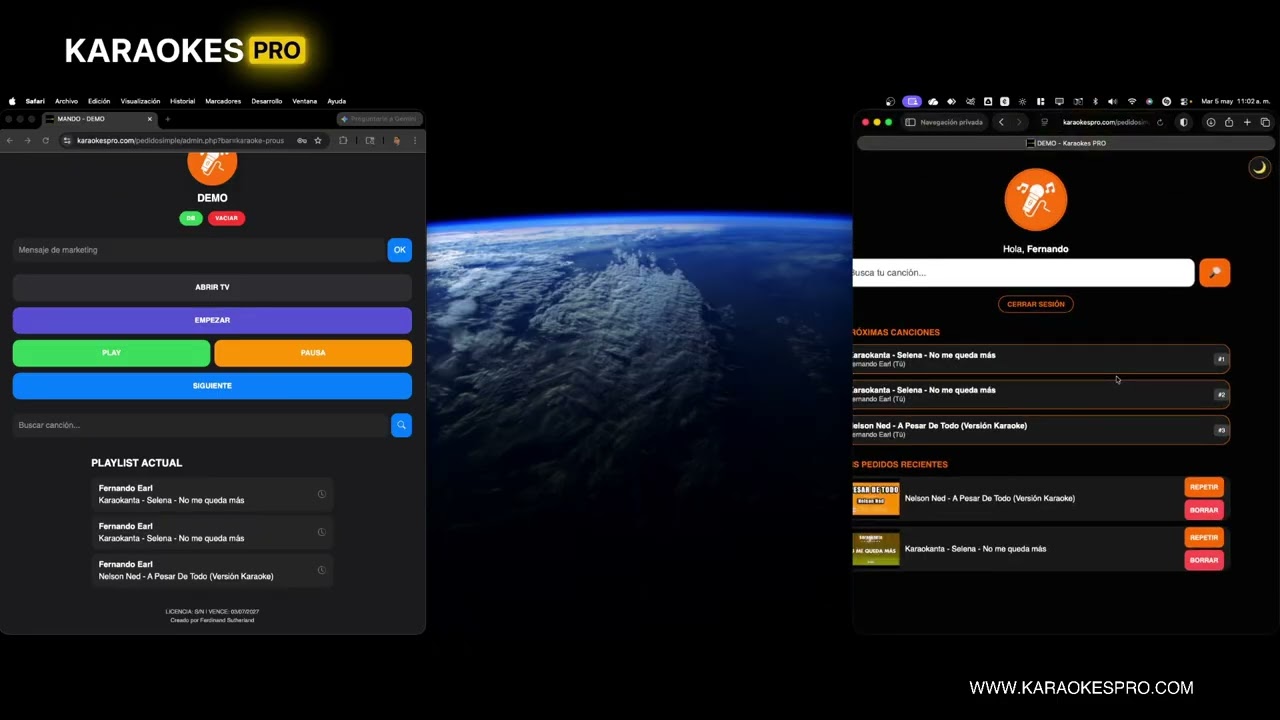The width and height of the screenshot is (1280, 720).
Task: Click the blue SIGUIENTE button
Action: tap(212, 386)
